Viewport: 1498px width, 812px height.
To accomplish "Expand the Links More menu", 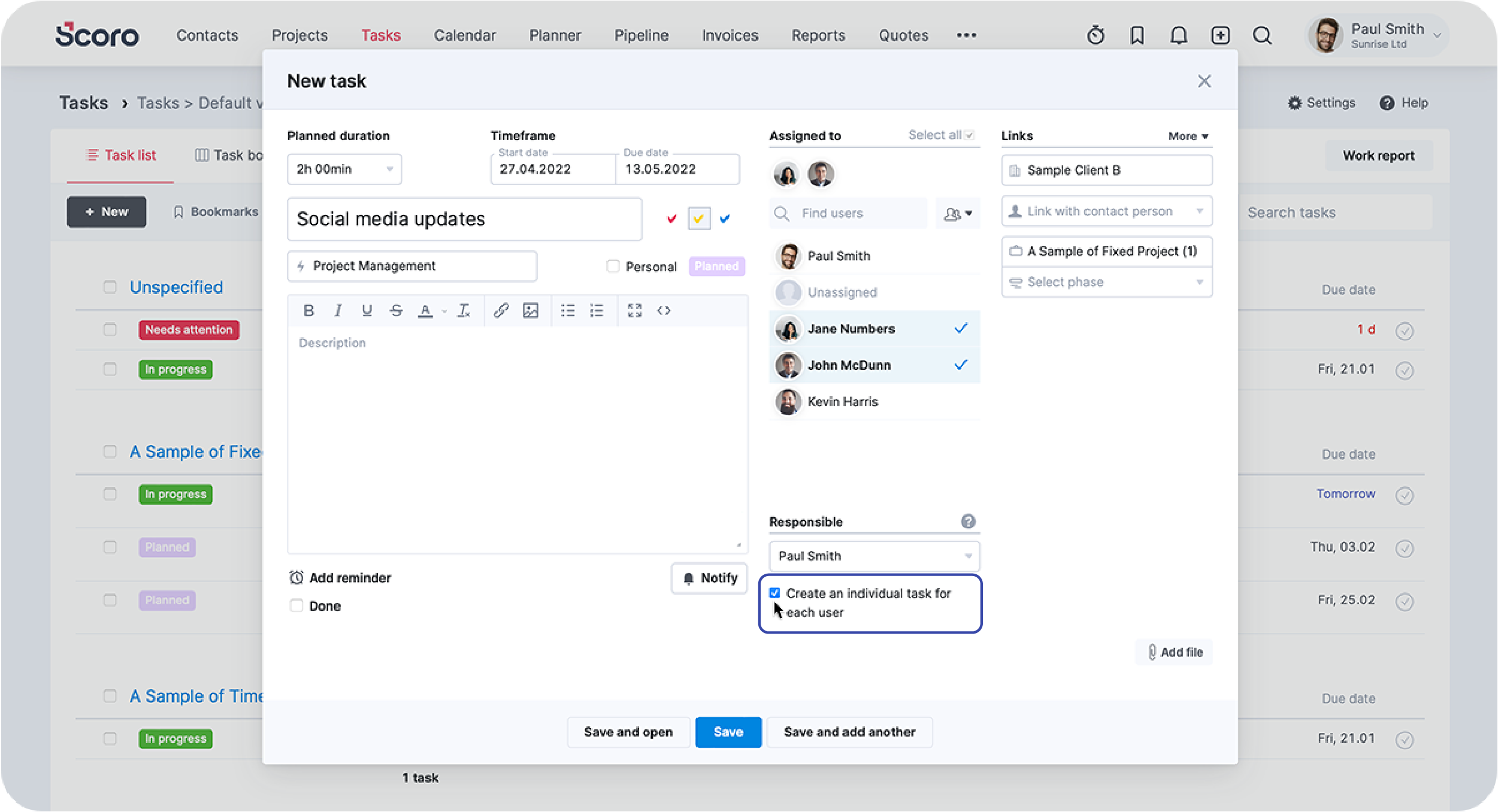I will [x=1188, y=136].
